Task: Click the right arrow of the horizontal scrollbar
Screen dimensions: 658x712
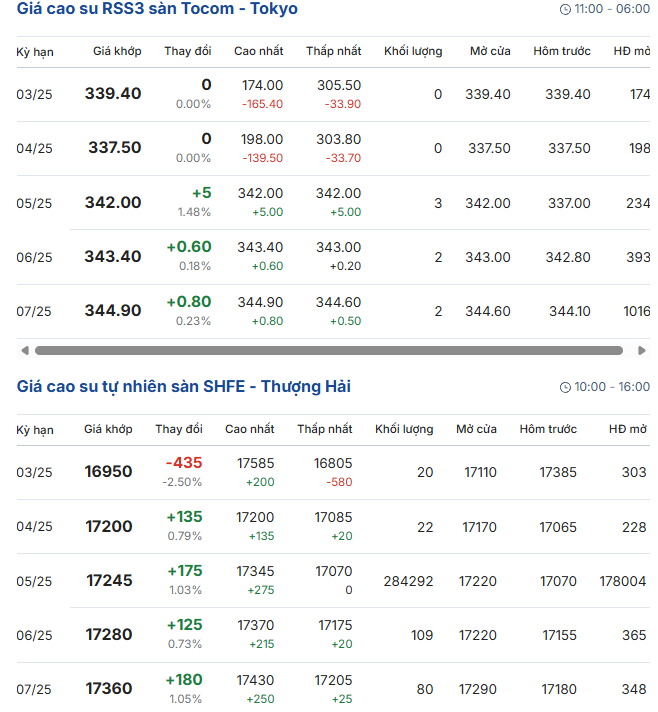Action: click(x=642, y=351)
